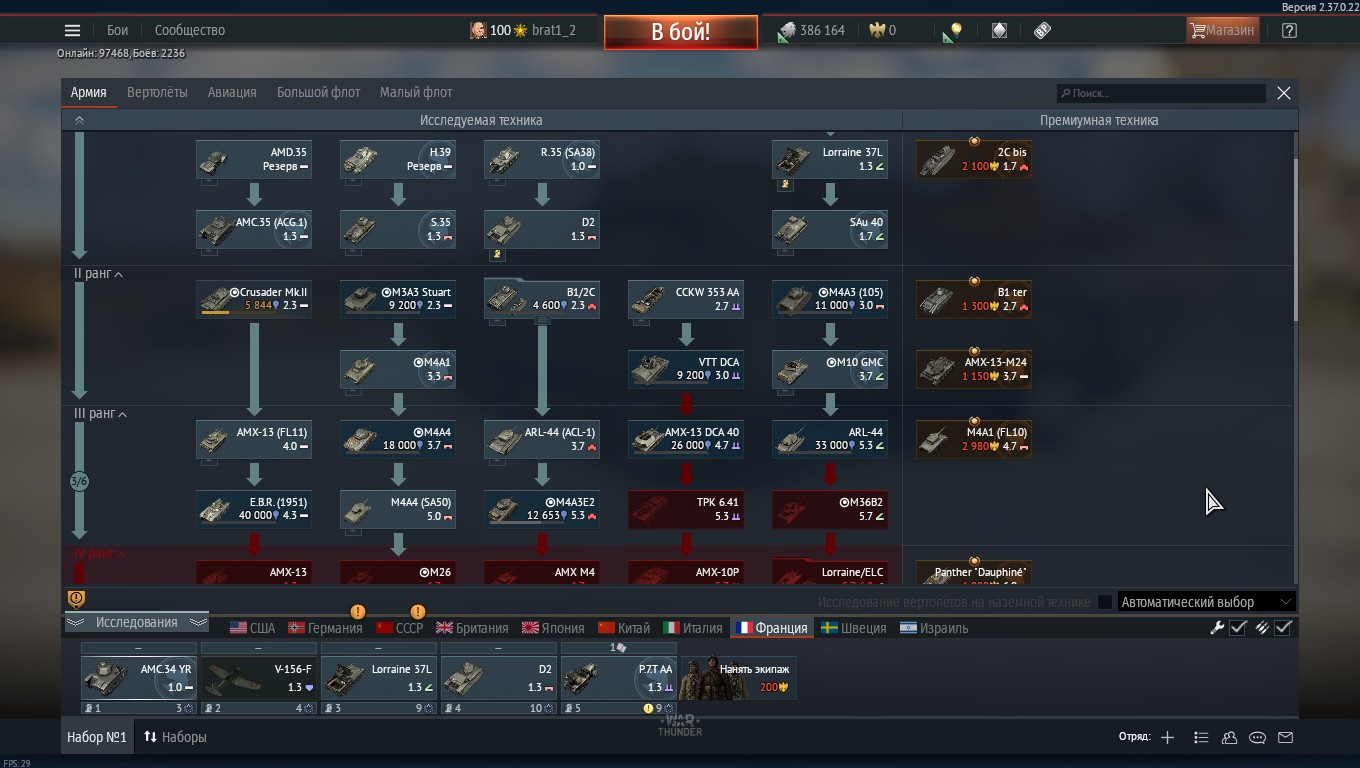Open the Бои menu
This screenshot has width=1360, height=768.
(x=118, y=30)
